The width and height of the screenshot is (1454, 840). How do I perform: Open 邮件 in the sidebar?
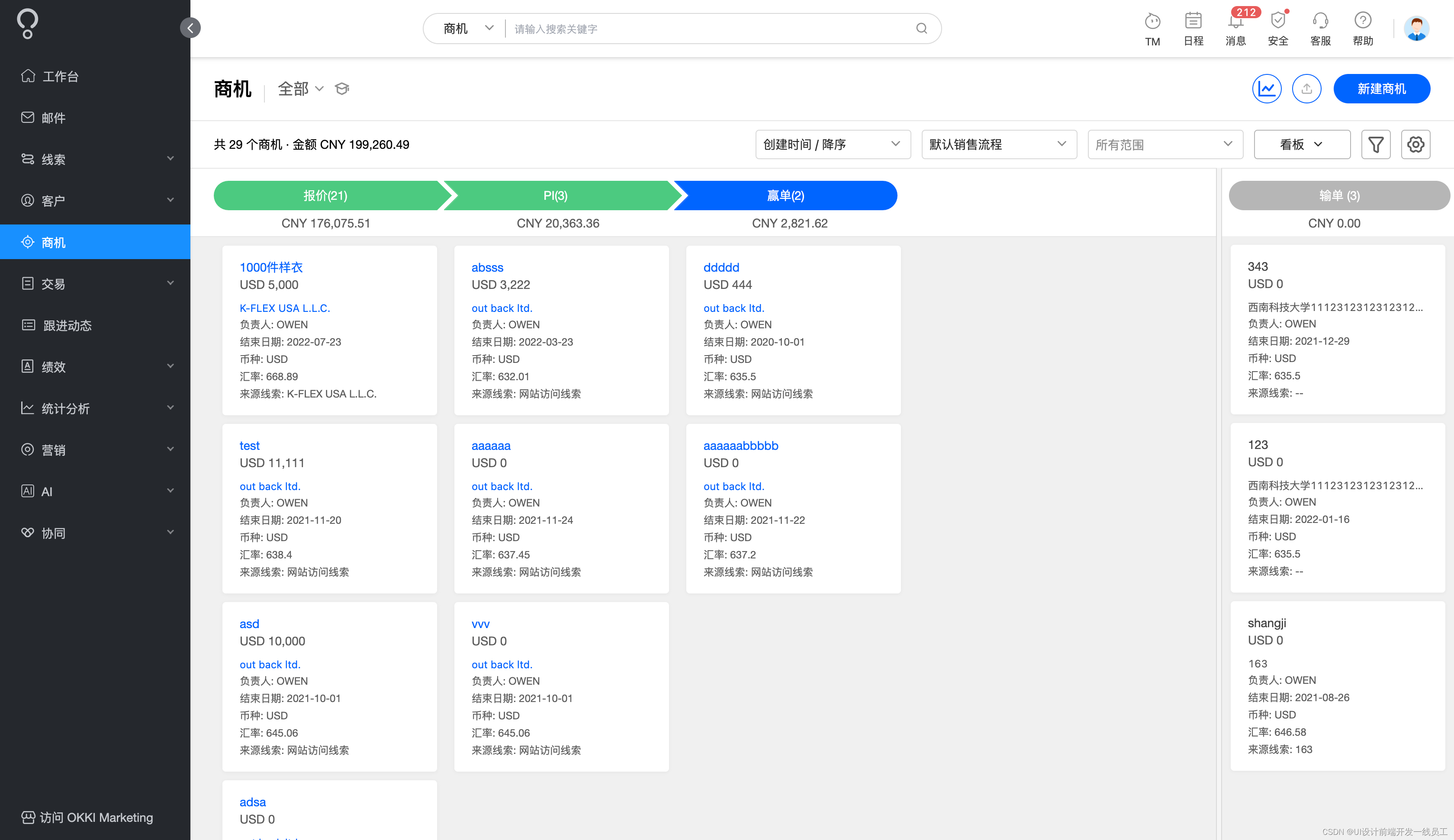(95, 118)
